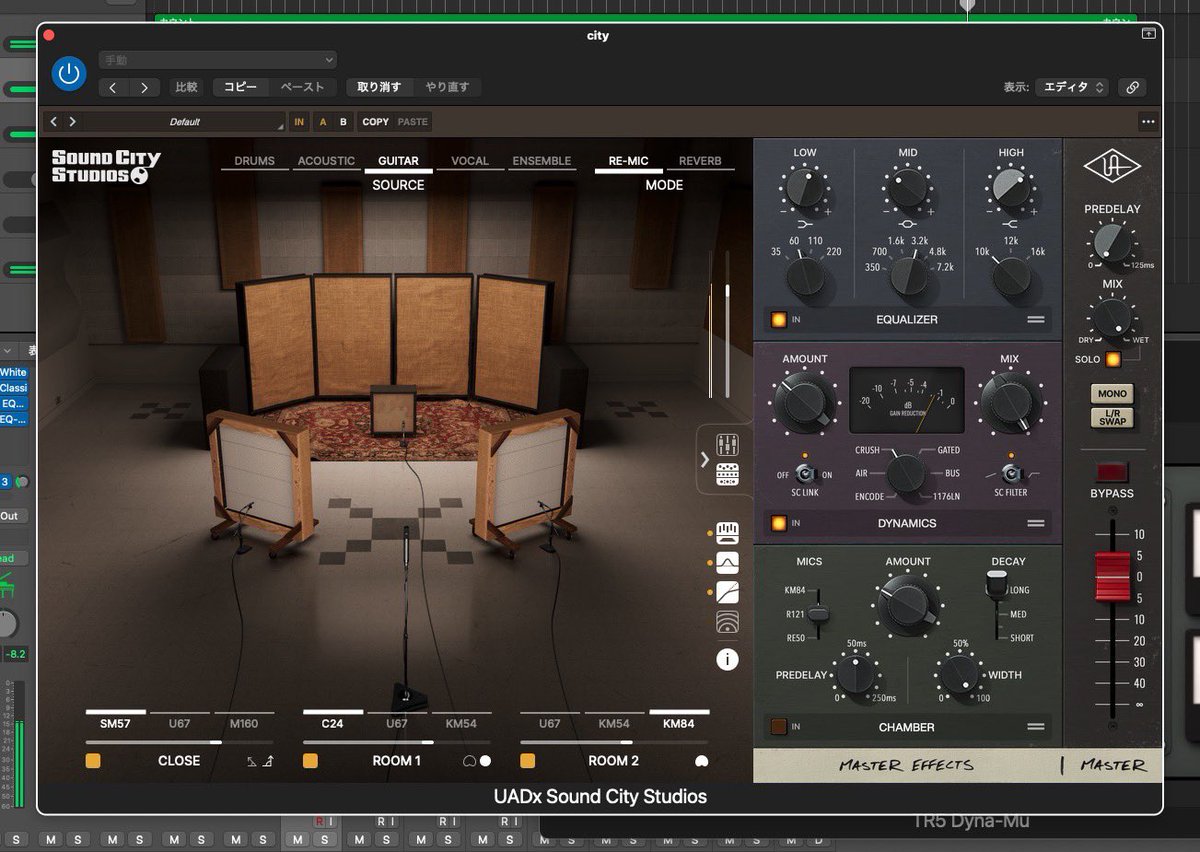Toggle the SOLO button under MIX
Screen dimensions: 1200x852
(1113, 359)
